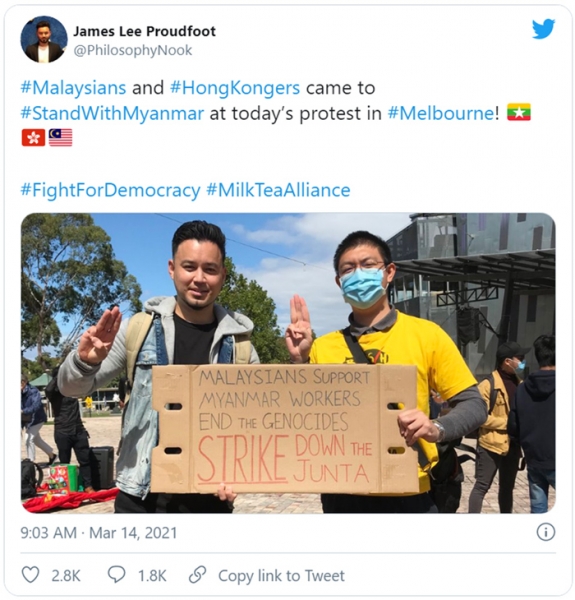Click the chain link icon
This screenshot has width=575, height=600.
[x=198, y=575]
